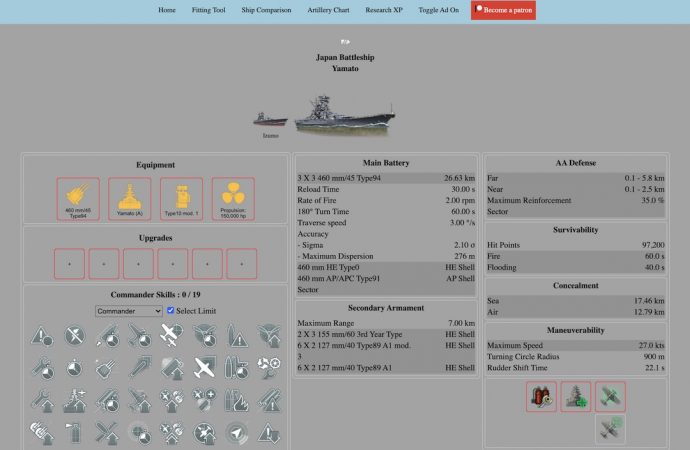This screenshot has width=690, height=450.
Task: Select the wrench with timer skill
Action: 42,368
